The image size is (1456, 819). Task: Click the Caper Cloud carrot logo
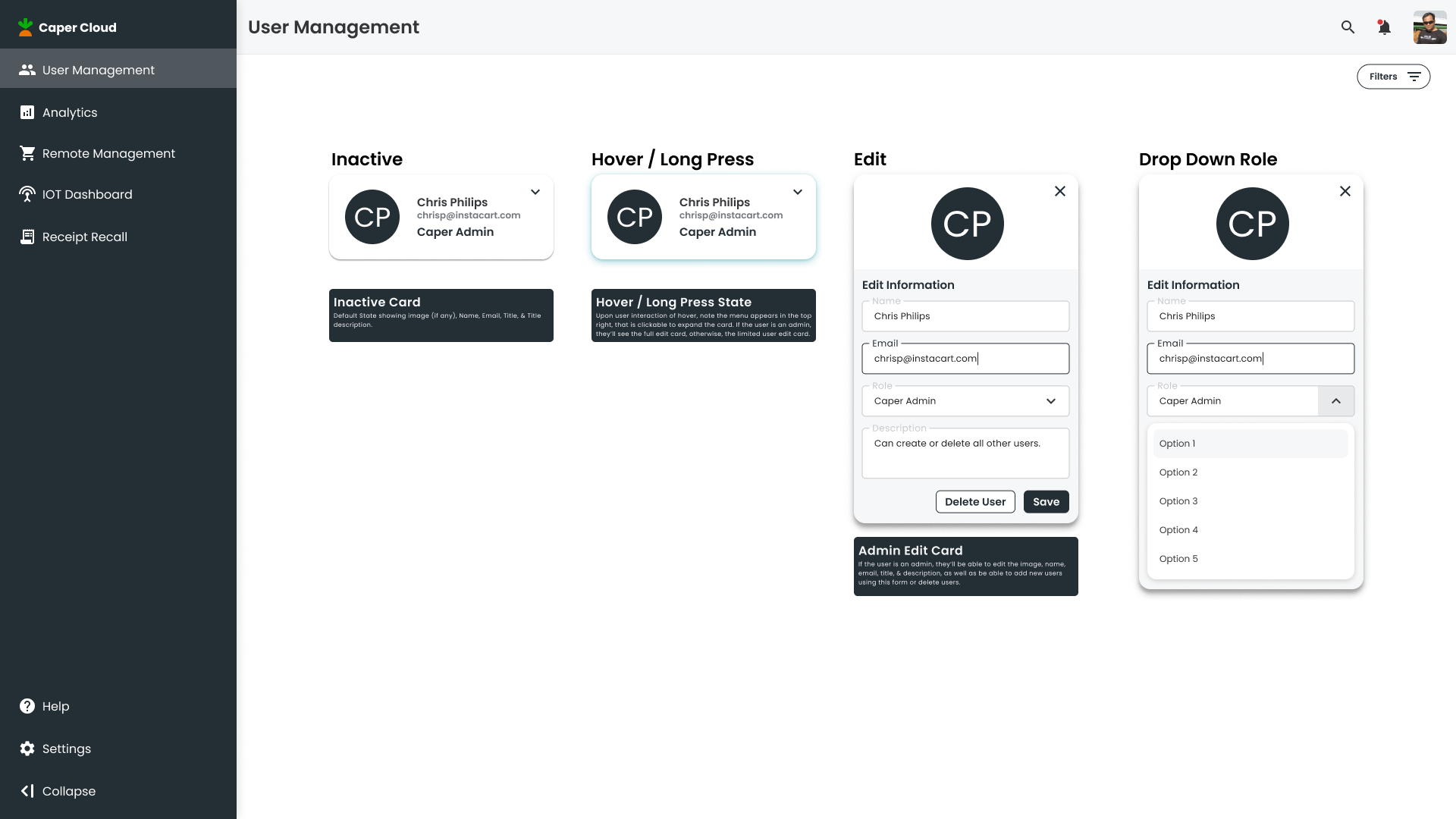[26, 27]
